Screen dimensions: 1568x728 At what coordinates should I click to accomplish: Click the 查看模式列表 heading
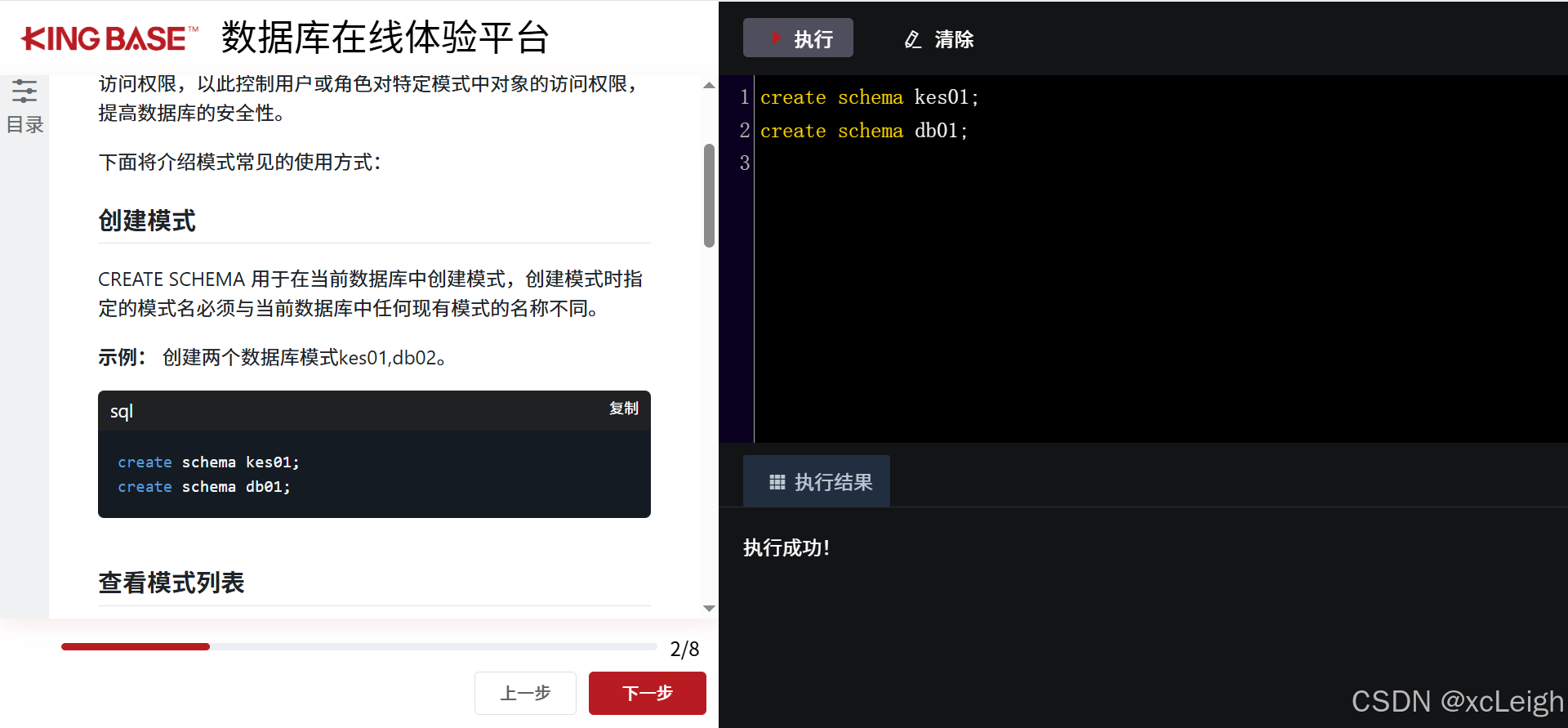coord(171,583)
